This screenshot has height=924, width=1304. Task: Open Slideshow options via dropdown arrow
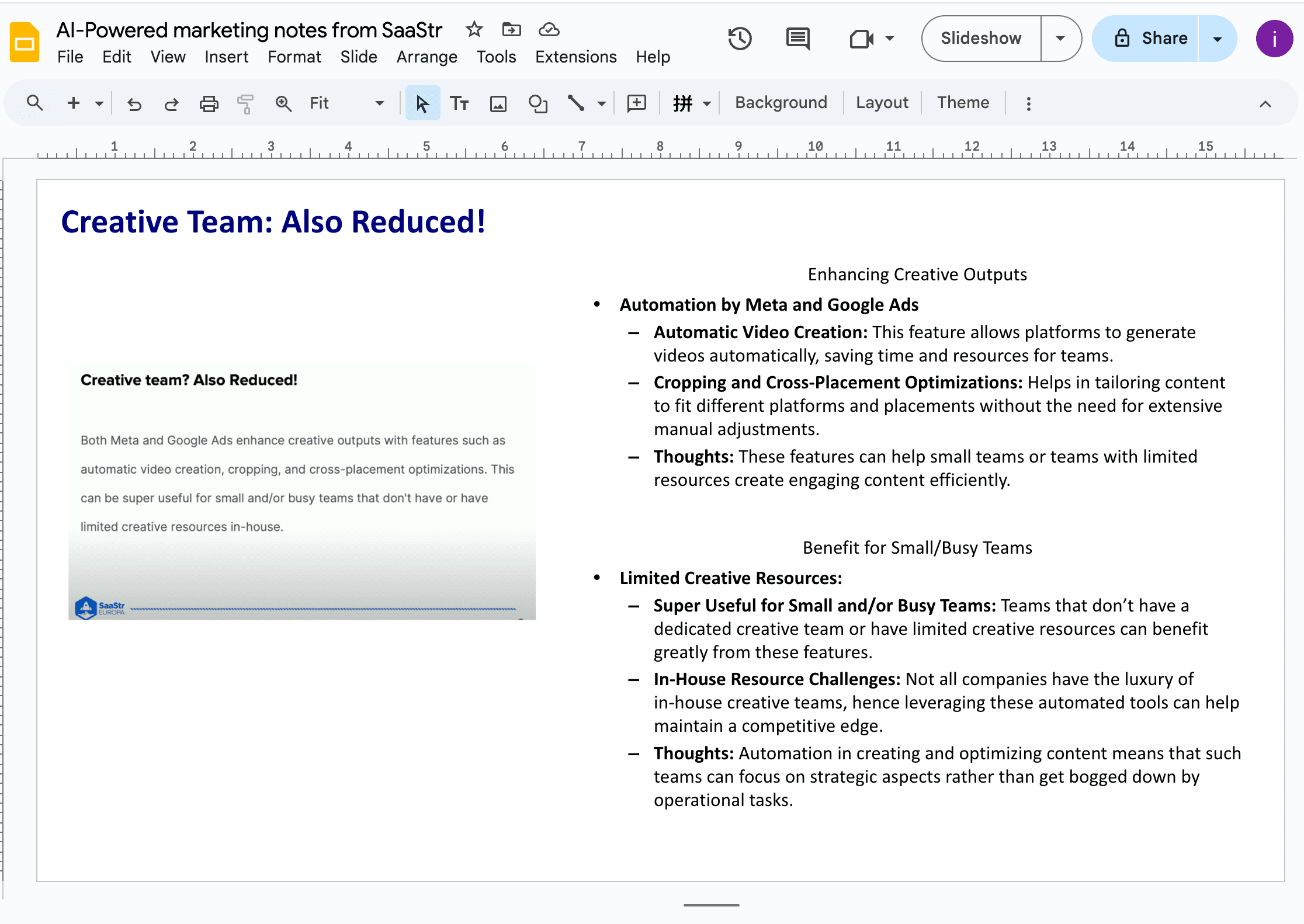click(x=1060, y=39)
